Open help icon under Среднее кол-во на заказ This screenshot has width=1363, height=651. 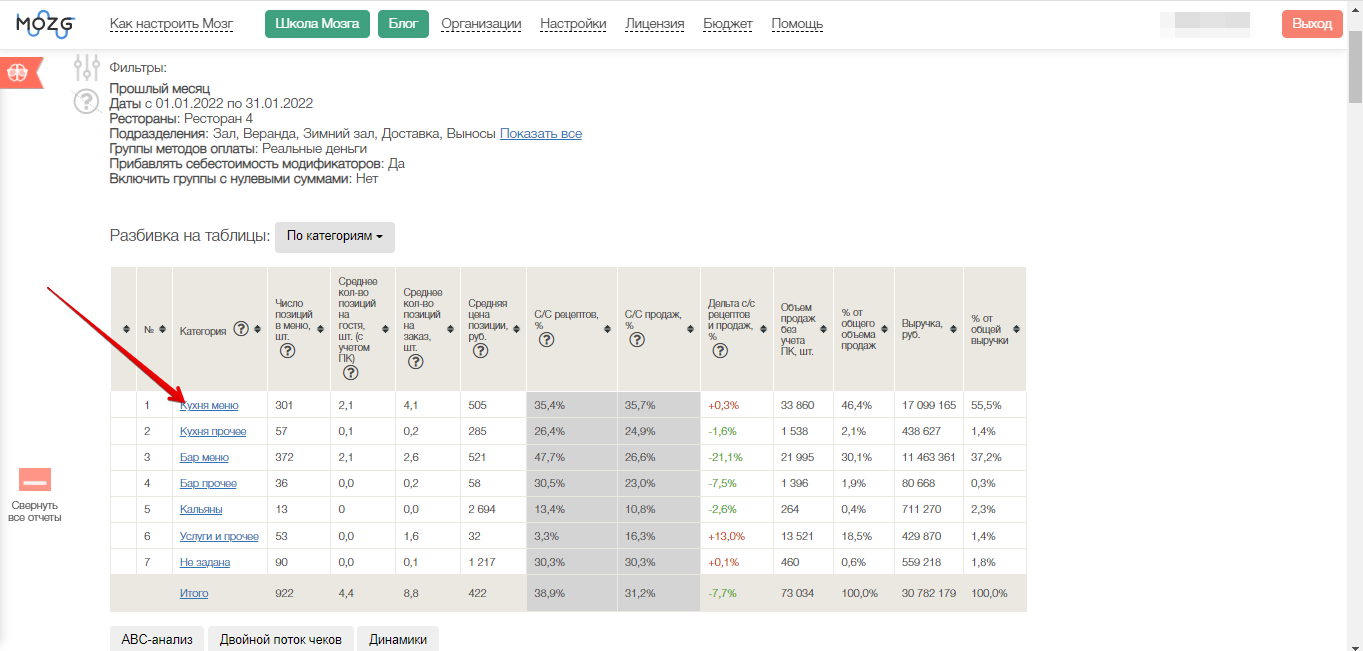click(x=415, y=362)
